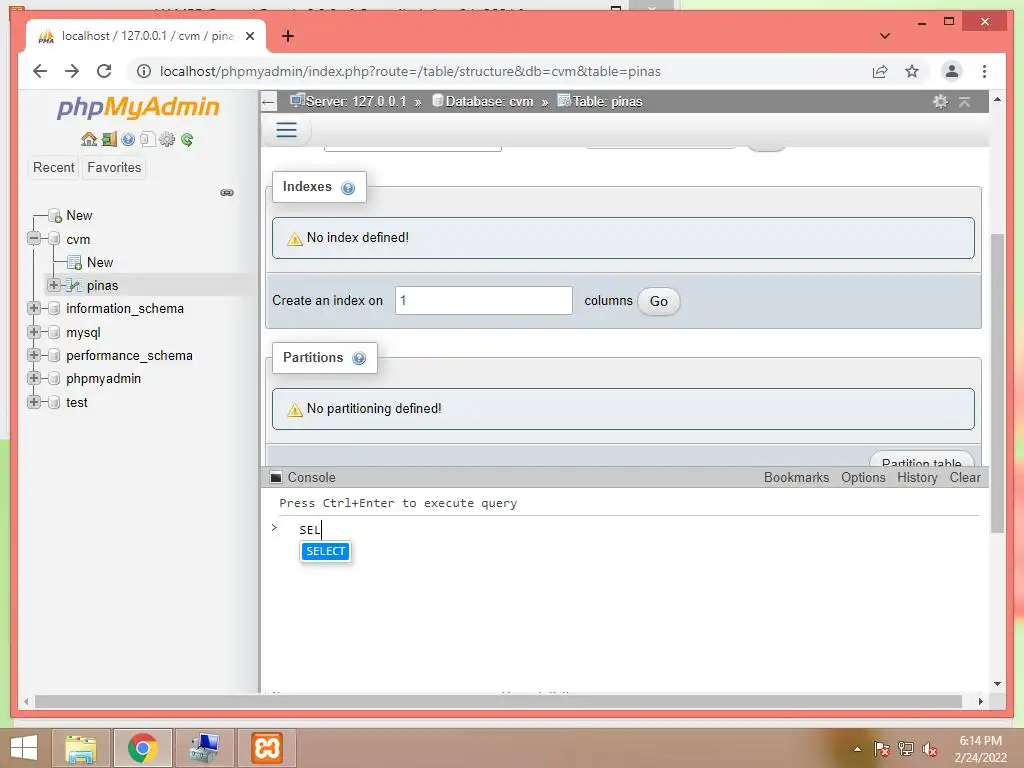The image size is (1024, 768).
Task: Click the Partitions help icon
Action: coord(359,359)
